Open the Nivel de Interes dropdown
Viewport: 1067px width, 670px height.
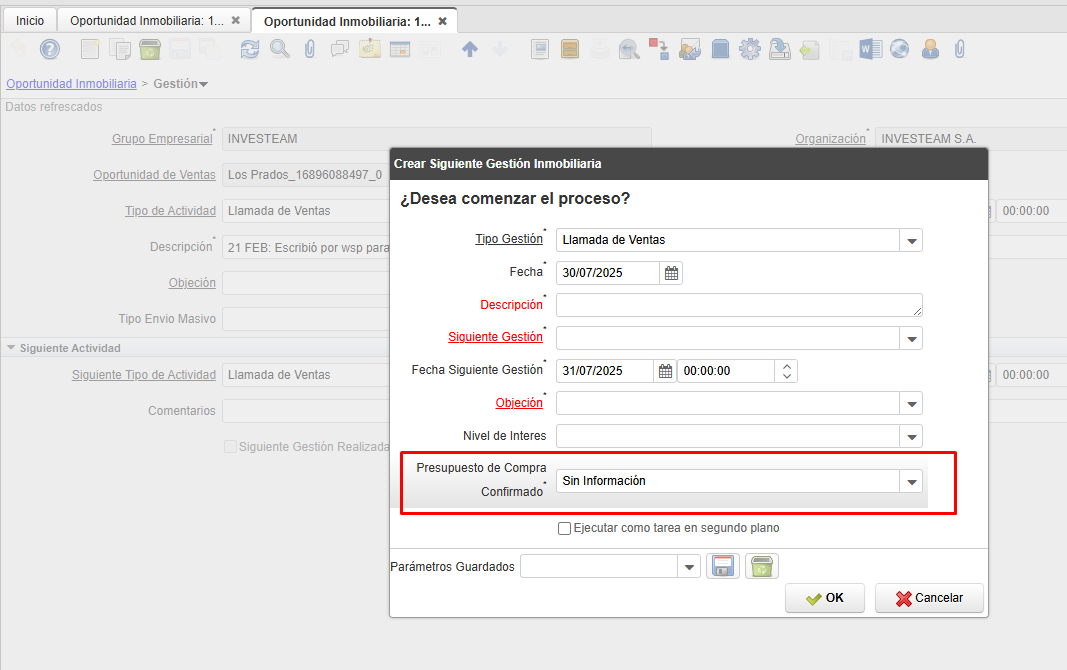click(911, 436)
